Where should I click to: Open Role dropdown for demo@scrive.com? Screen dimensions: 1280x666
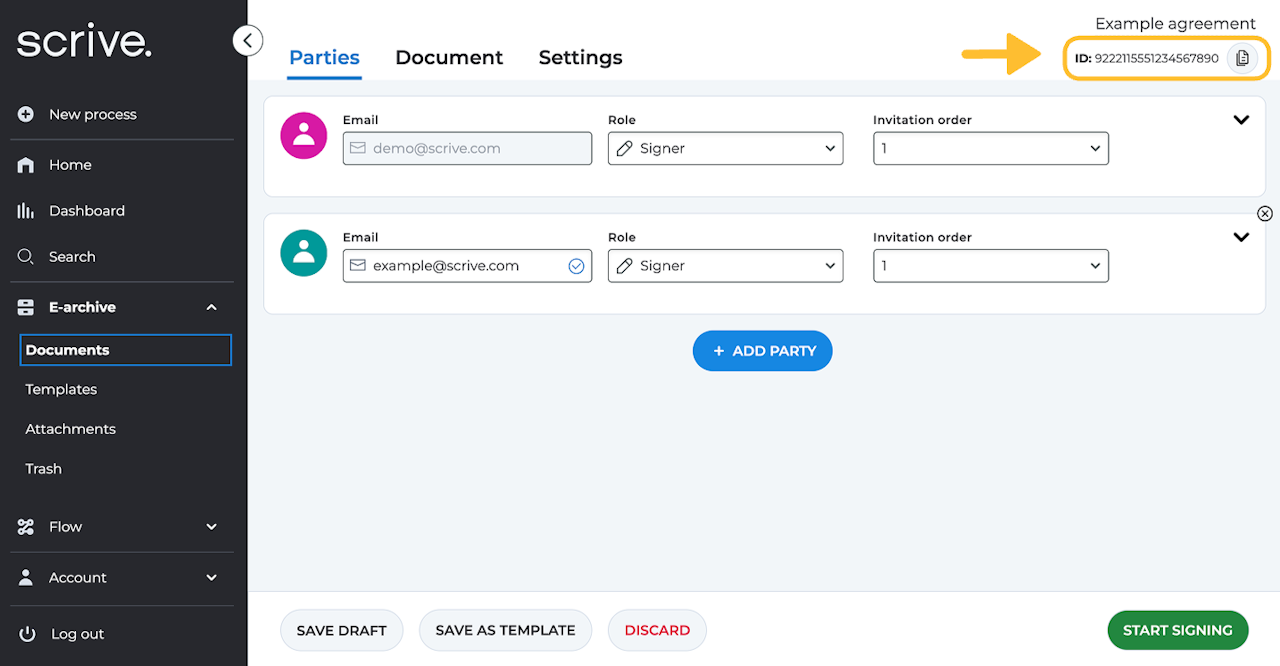click(x=725, y=149)
